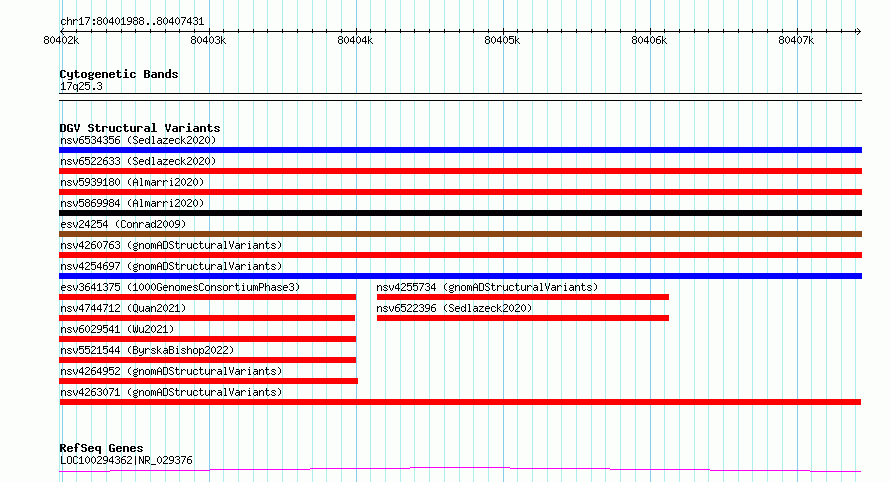The width and height of the screenshot is (890, 482).
Task: Click the nsv5521544 (ByrskaBishop2022) label
Action: 147,350
